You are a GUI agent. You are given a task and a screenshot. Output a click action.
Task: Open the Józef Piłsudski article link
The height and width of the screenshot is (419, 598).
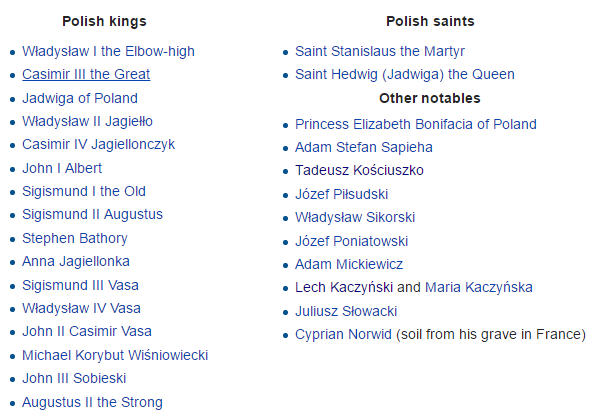(x=342, y=194)
